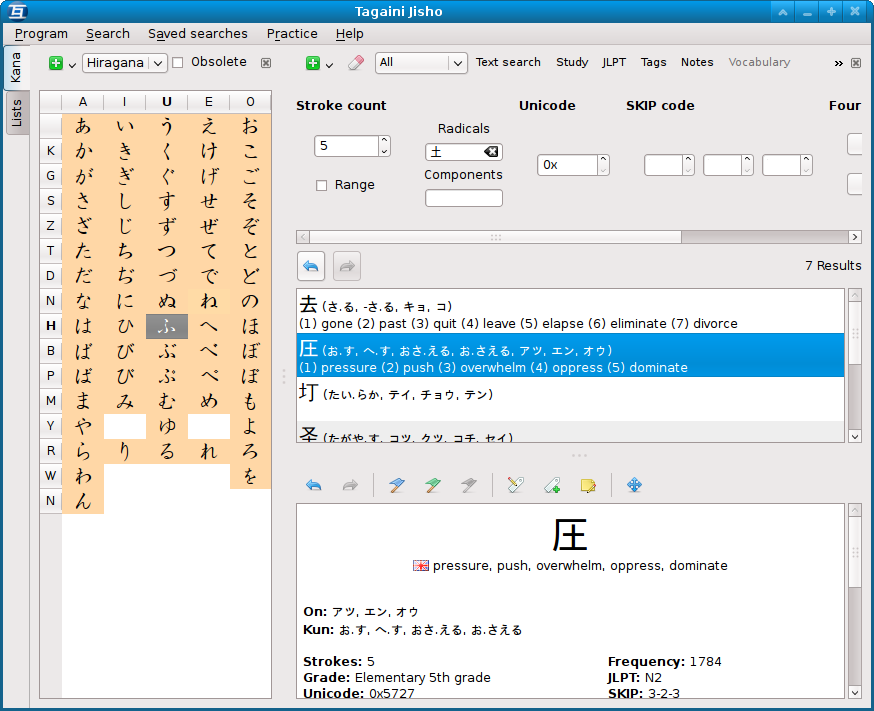Increase the stroke count with up arrow
This screenshot has width=874, height=711.
click(384, 141)
